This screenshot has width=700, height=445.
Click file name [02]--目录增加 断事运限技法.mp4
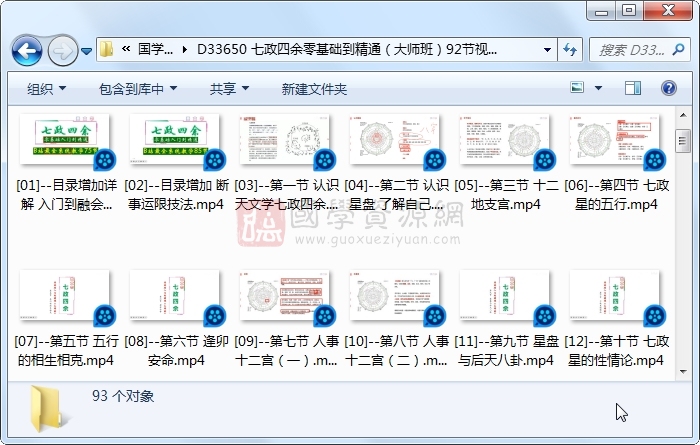pyautogui.click(x=176, y=195)
